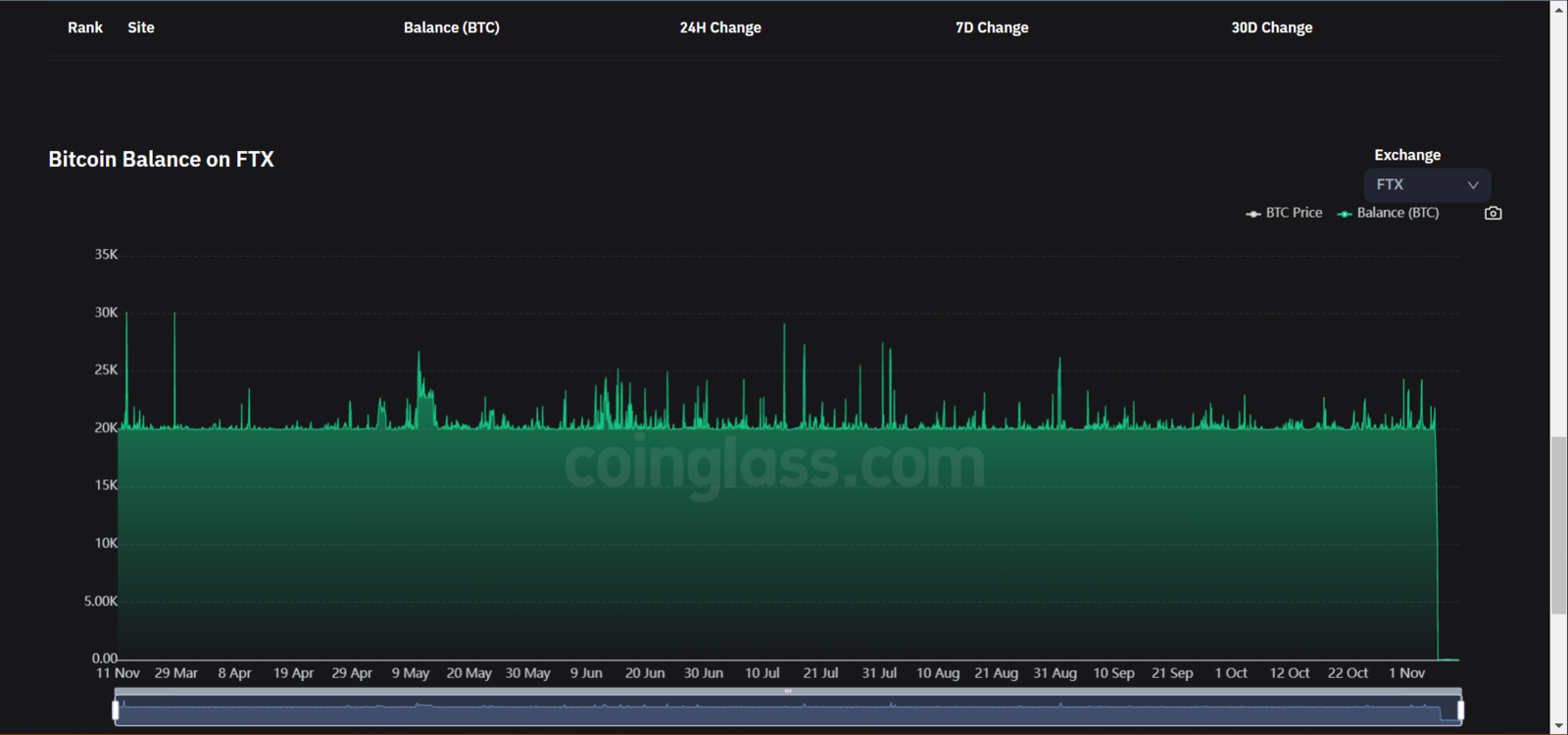
Task: Click the top center grip of the range slider
Action: click(788, 691)
